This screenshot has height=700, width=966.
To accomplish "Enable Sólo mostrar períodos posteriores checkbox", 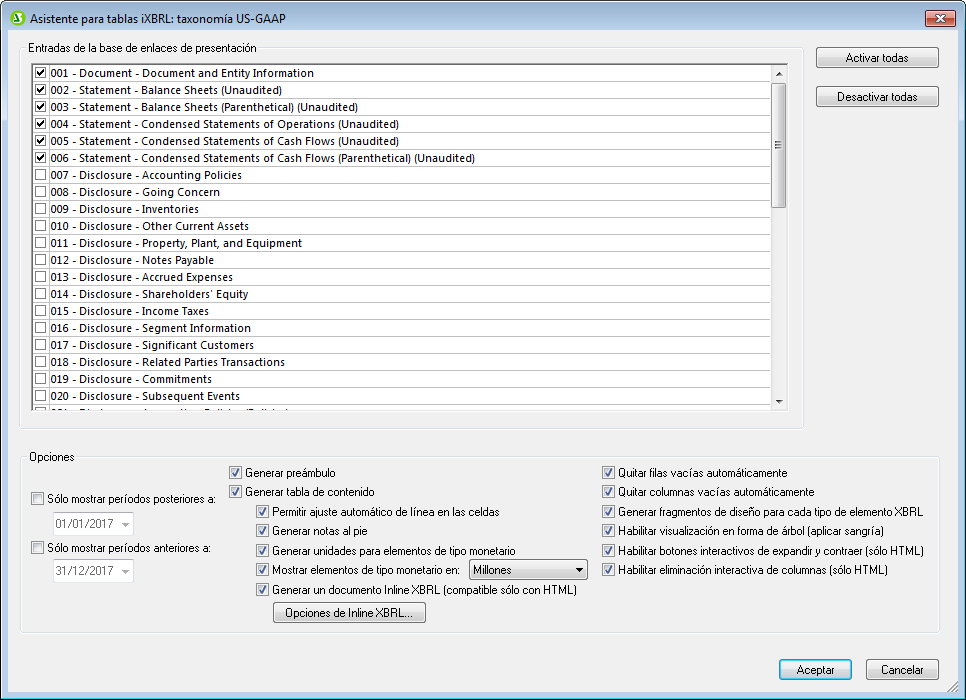I will tap(38, 498).
